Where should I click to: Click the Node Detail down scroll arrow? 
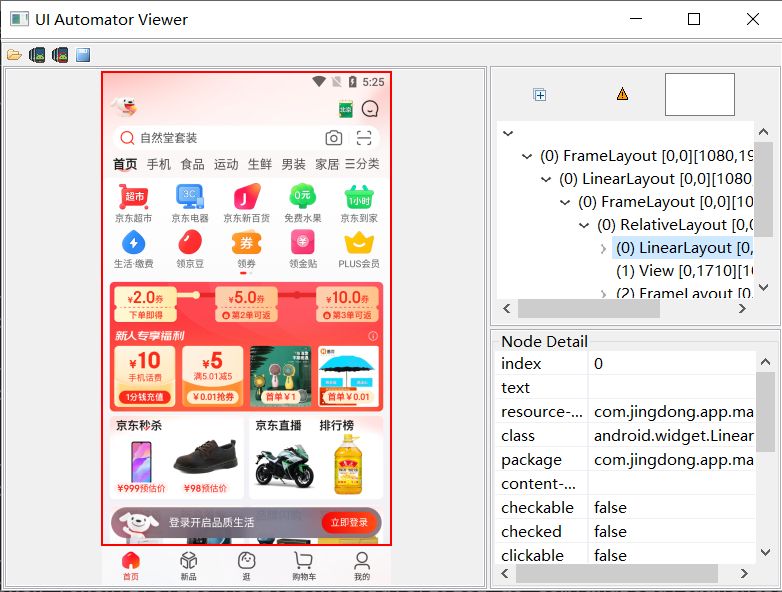[x=766, y=552]
